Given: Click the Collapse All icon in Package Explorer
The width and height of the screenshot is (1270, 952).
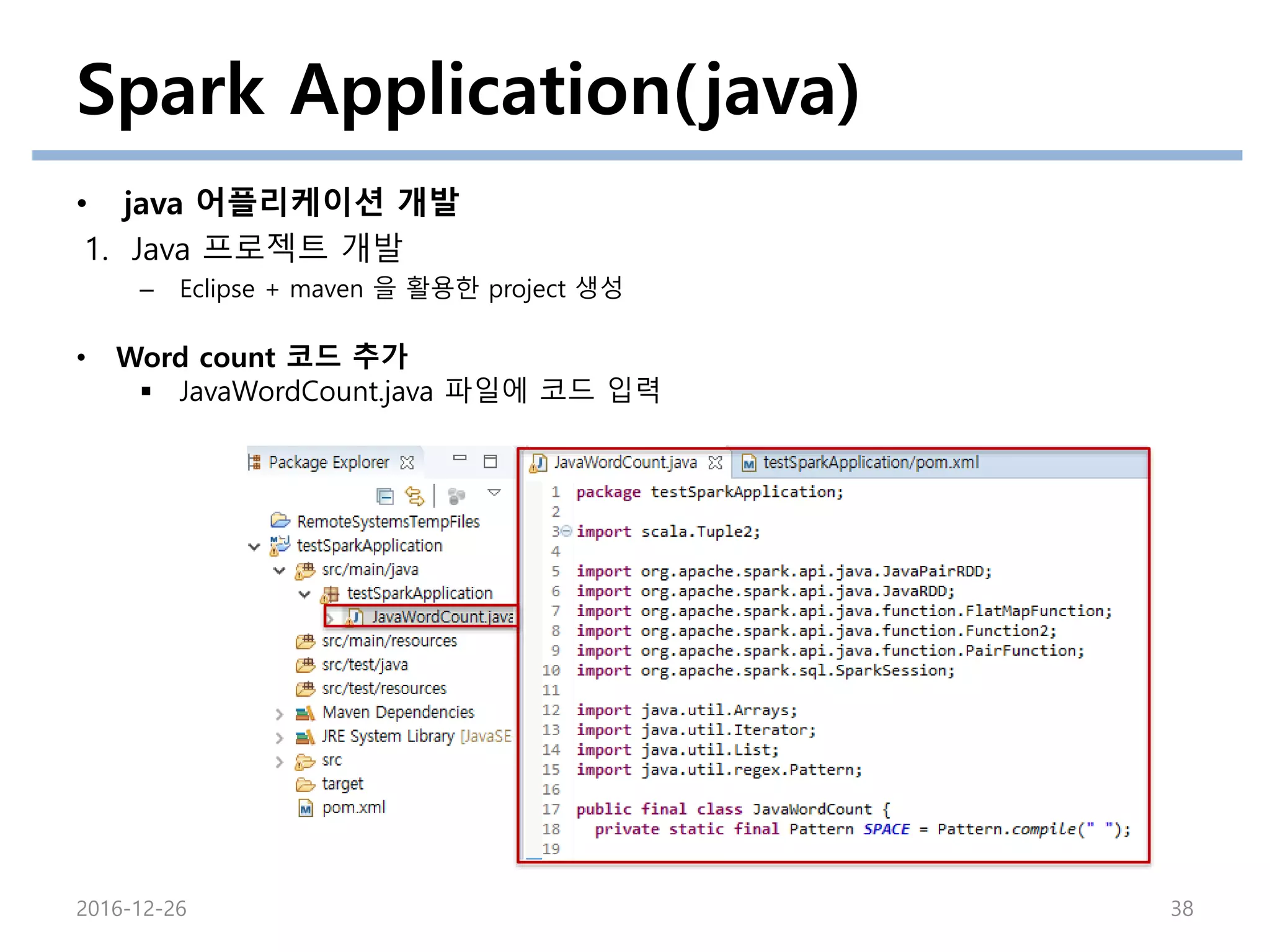Looking at the screenshot, I should click(x=385, y=496).
